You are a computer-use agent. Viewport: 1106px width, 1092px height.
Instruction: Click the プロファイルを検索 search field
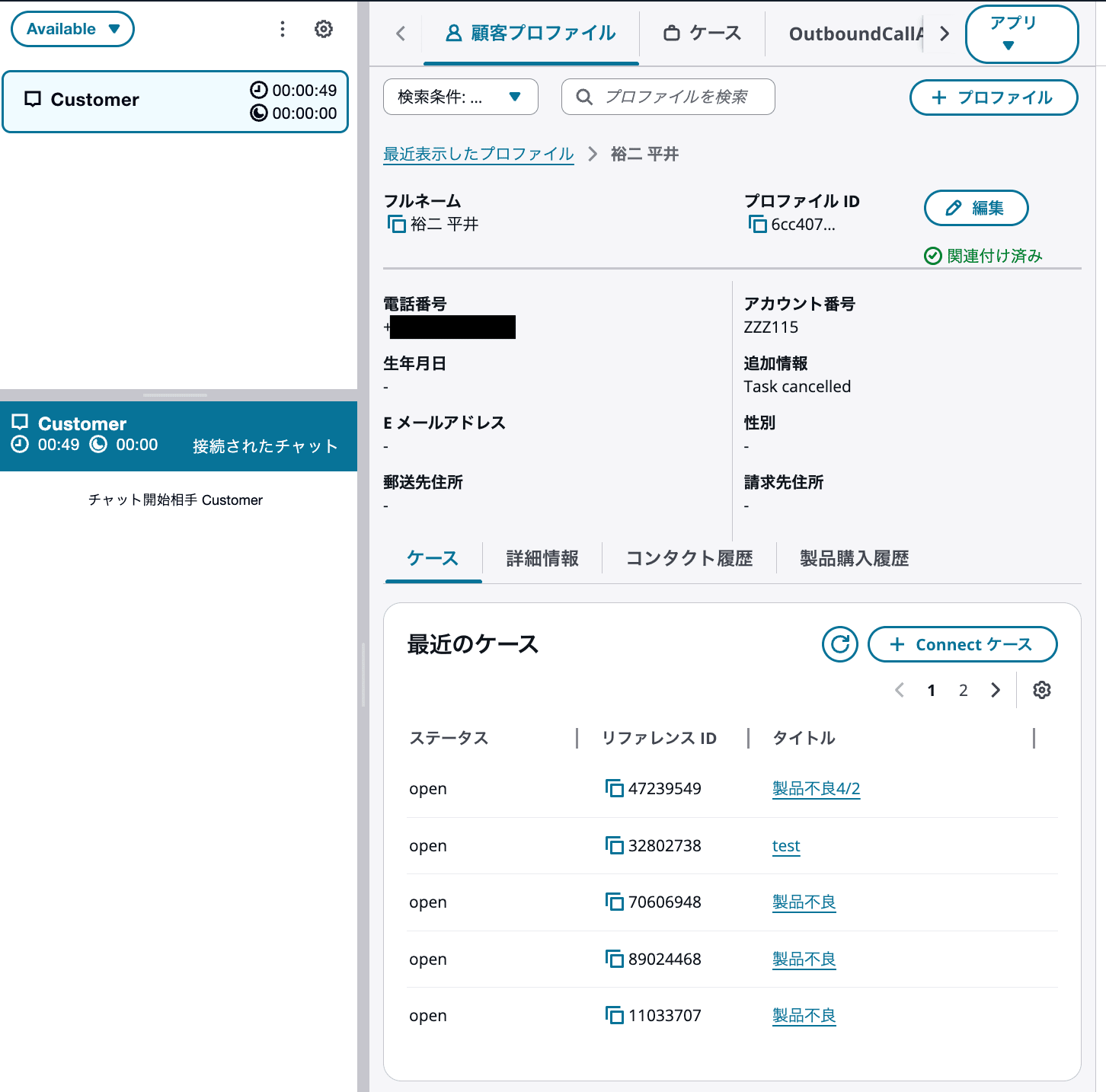(668, 97)
